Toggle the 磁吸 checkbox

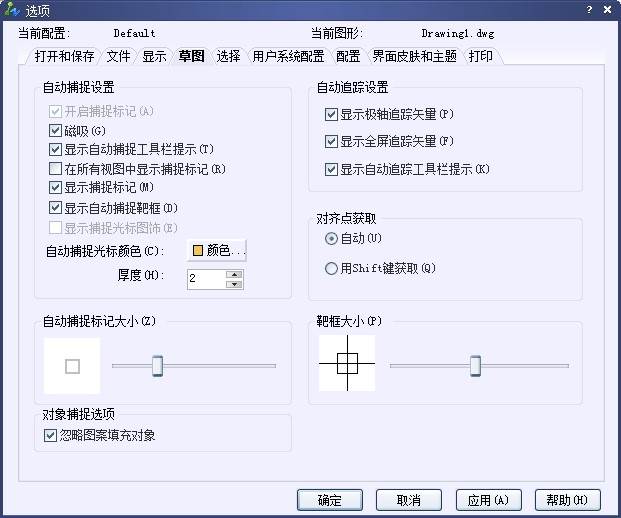tap(56, 130)
